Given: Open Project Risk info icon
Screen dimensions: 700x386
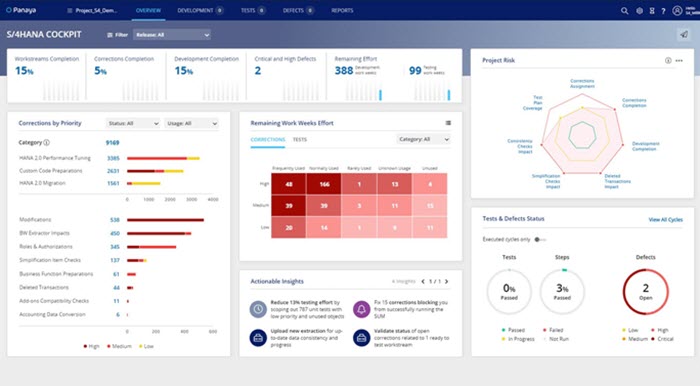Looking at the screenshot, I should [x=668, y=60].
